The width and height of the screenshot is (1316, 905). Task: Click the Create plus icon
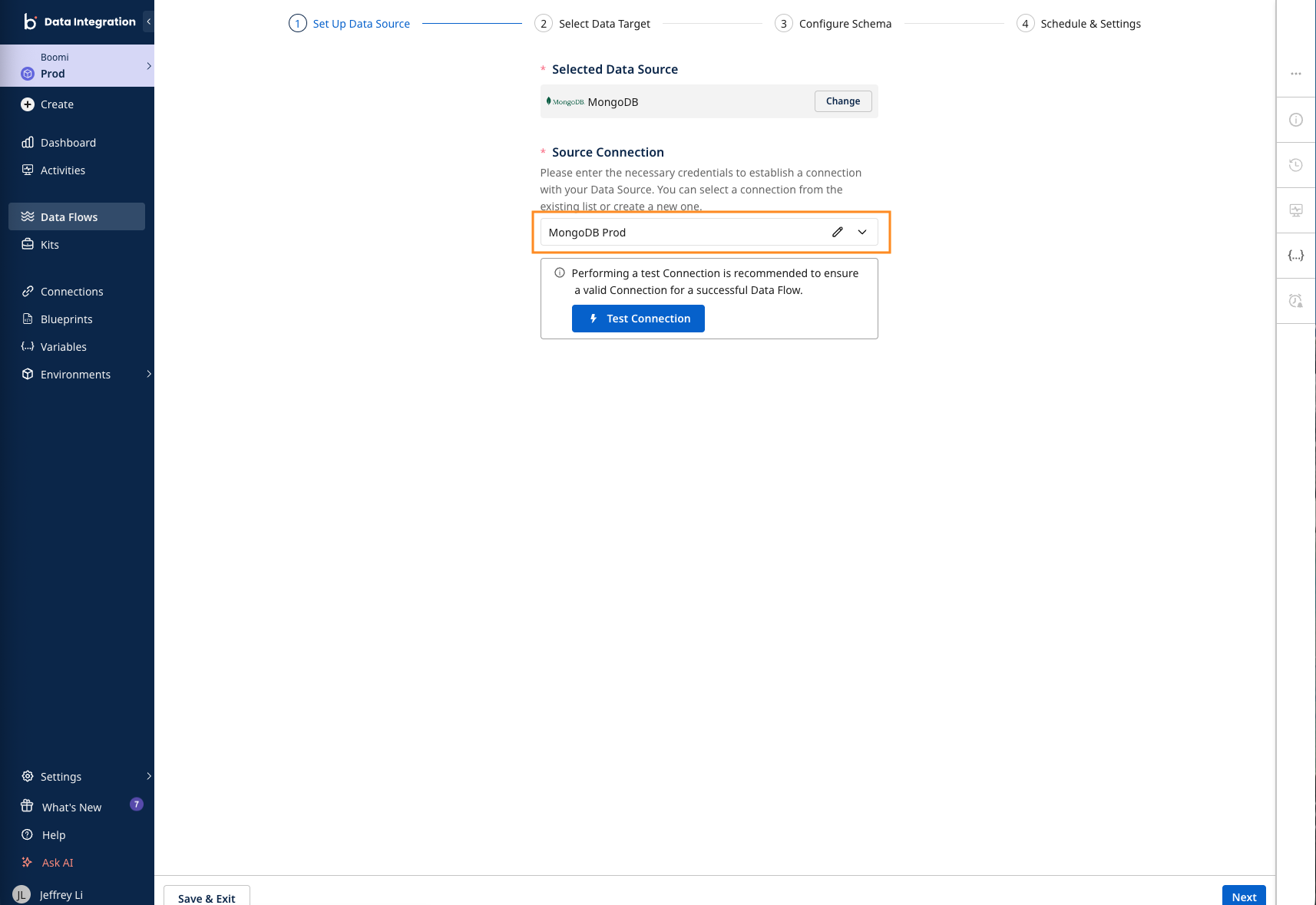coord(28,104)
